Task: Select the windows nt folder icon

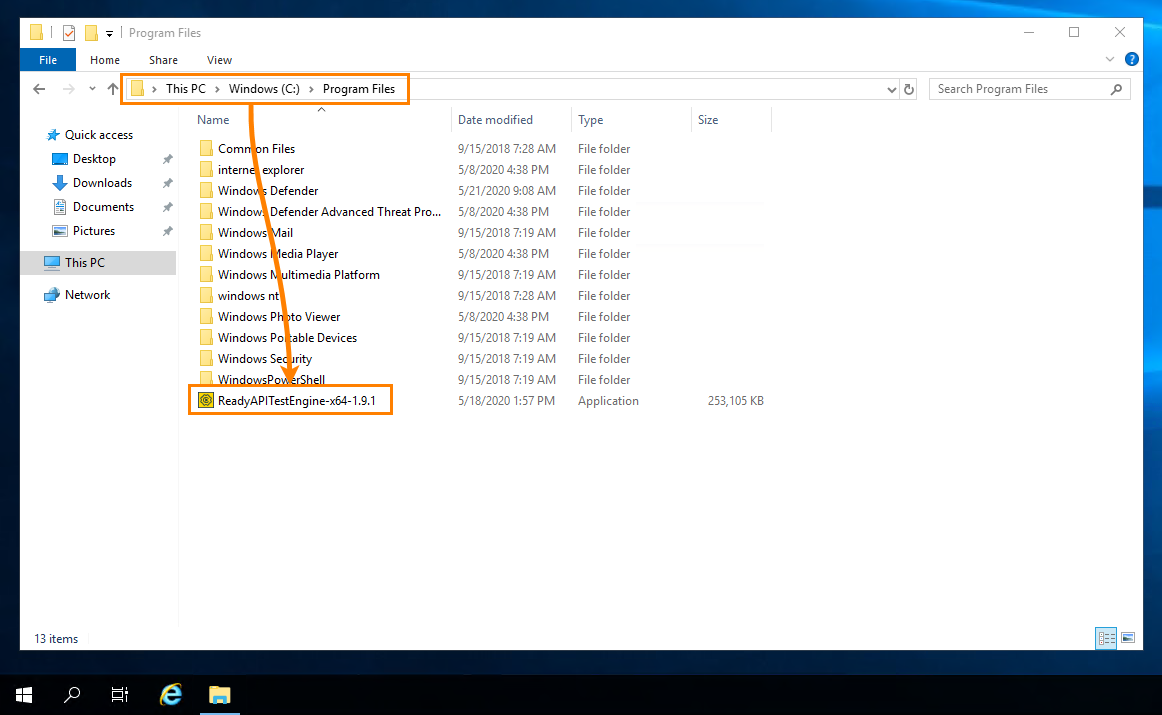Action: tap(206, 296)
